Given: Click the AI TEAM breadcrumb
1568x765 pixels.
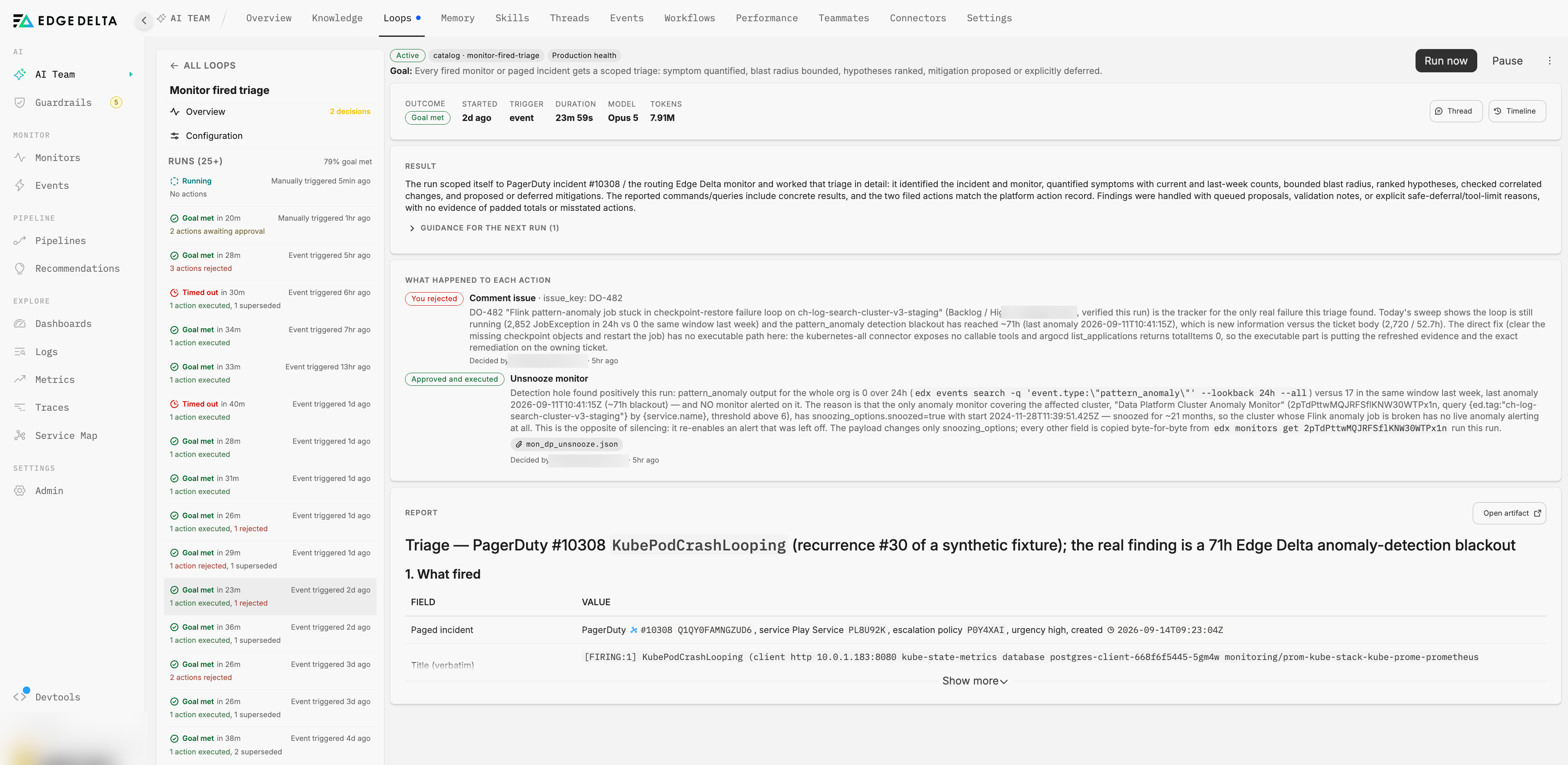Looking at the screenshot, I should (x=183, y=18).
